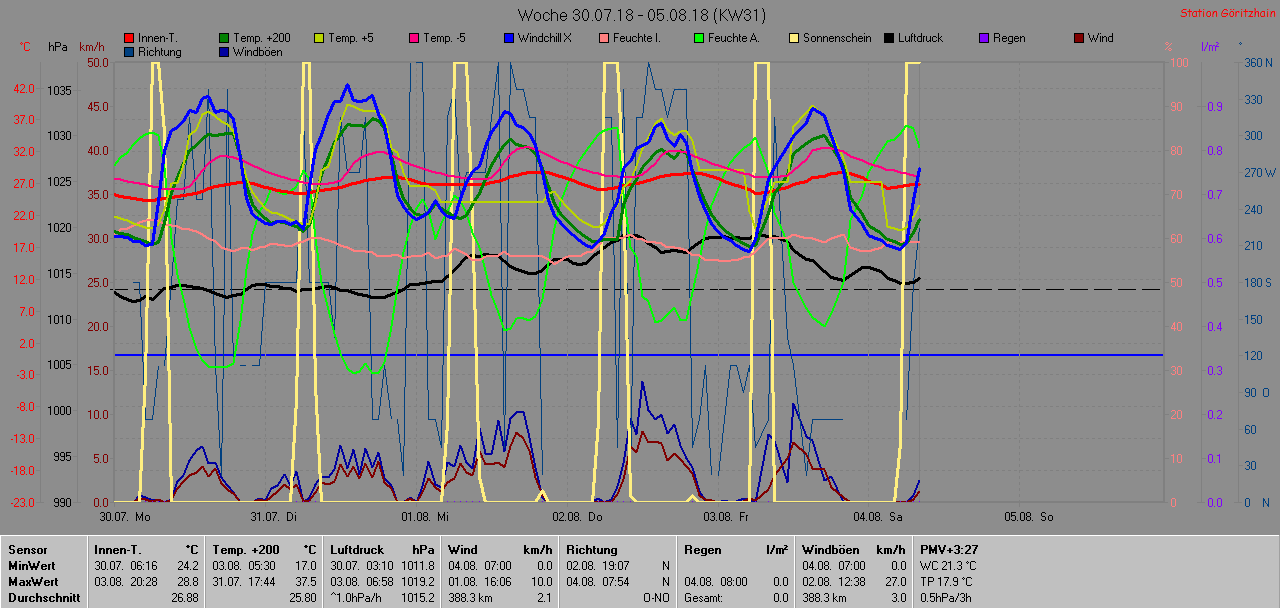This screenshot has height=608, width=1280.
Task: Click the Windböen maximum value 27.0
Action: (x=895, y=581)
